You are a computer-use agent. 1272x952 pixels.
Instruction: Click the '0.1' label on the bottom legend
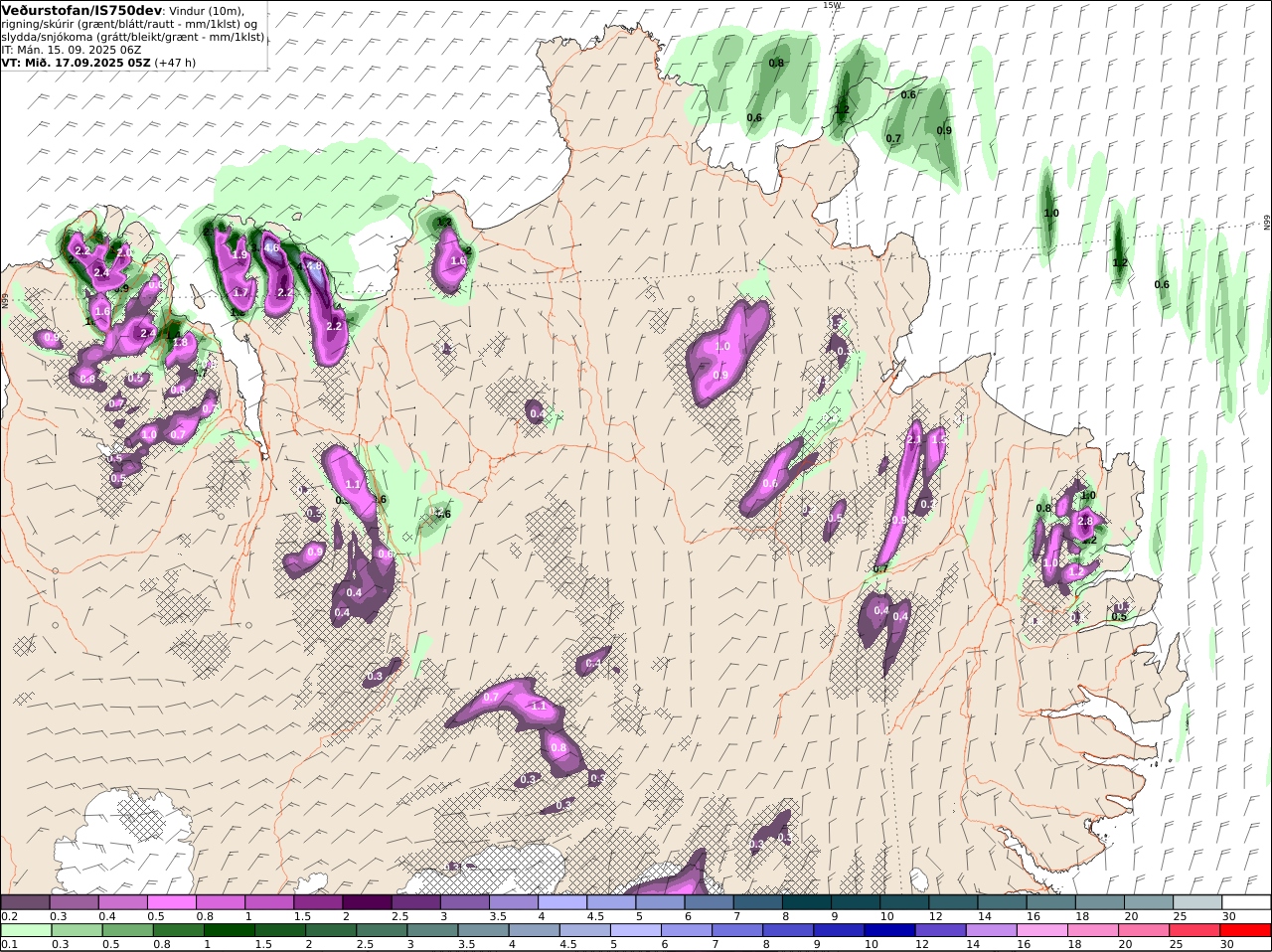click(x=9, y=944)
